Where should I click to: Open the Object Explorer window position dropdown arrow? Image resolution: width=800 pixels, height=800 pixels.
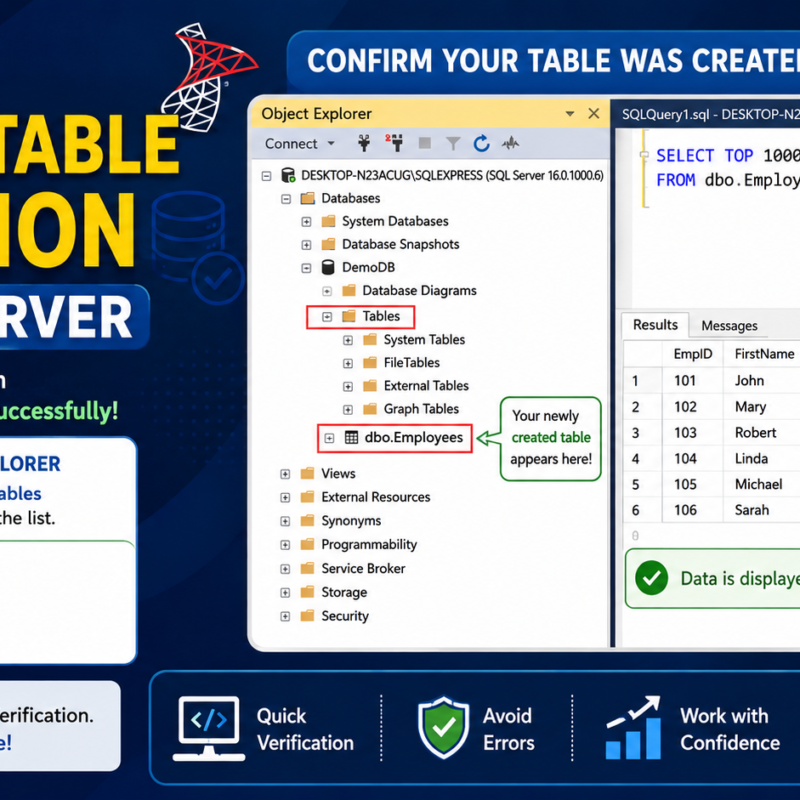(x=570, y=114)
